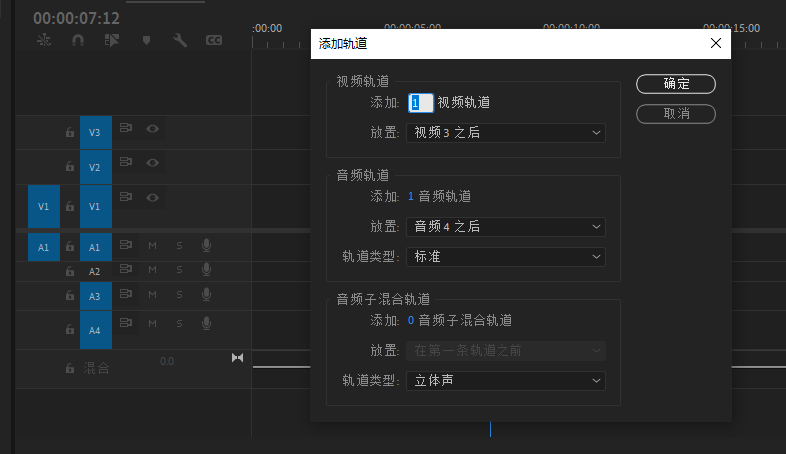The width and height of the screenshot is (786, 454).
Task: Open video track placement dropdown '视频 3 之后'
Action: 505,132
